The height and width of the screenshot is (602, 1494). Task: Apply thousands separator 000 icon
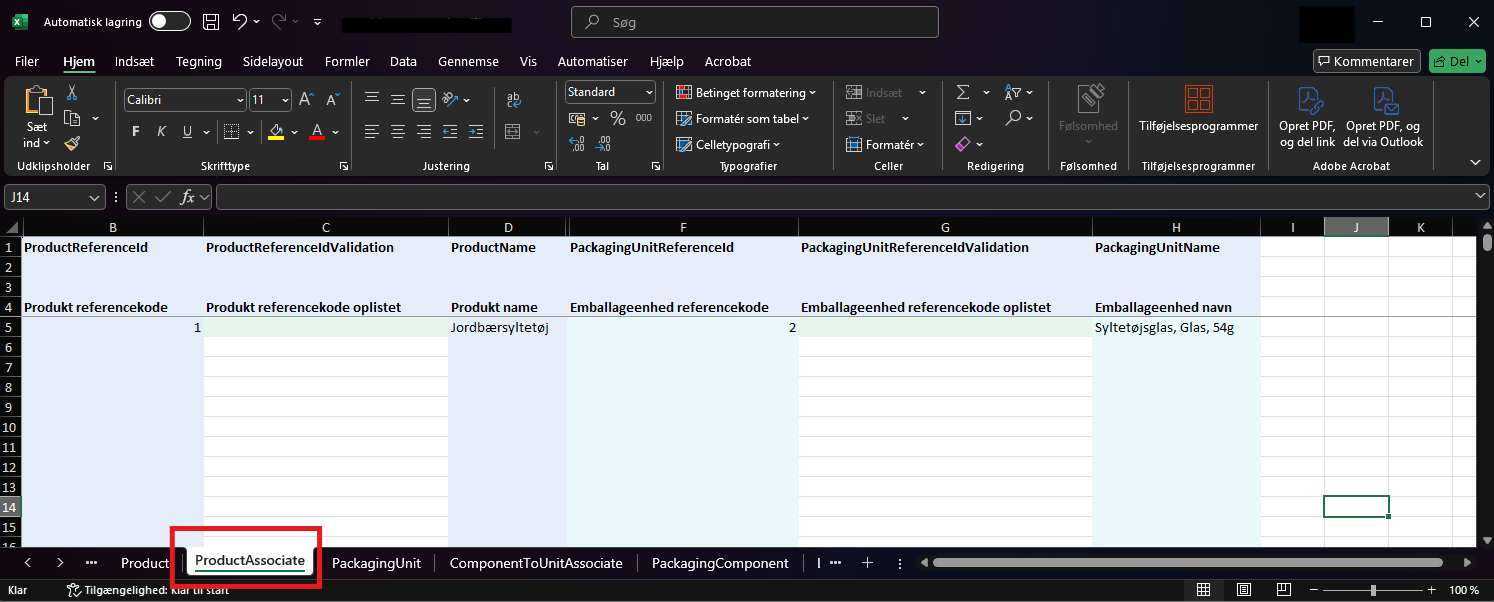[644, 118]
